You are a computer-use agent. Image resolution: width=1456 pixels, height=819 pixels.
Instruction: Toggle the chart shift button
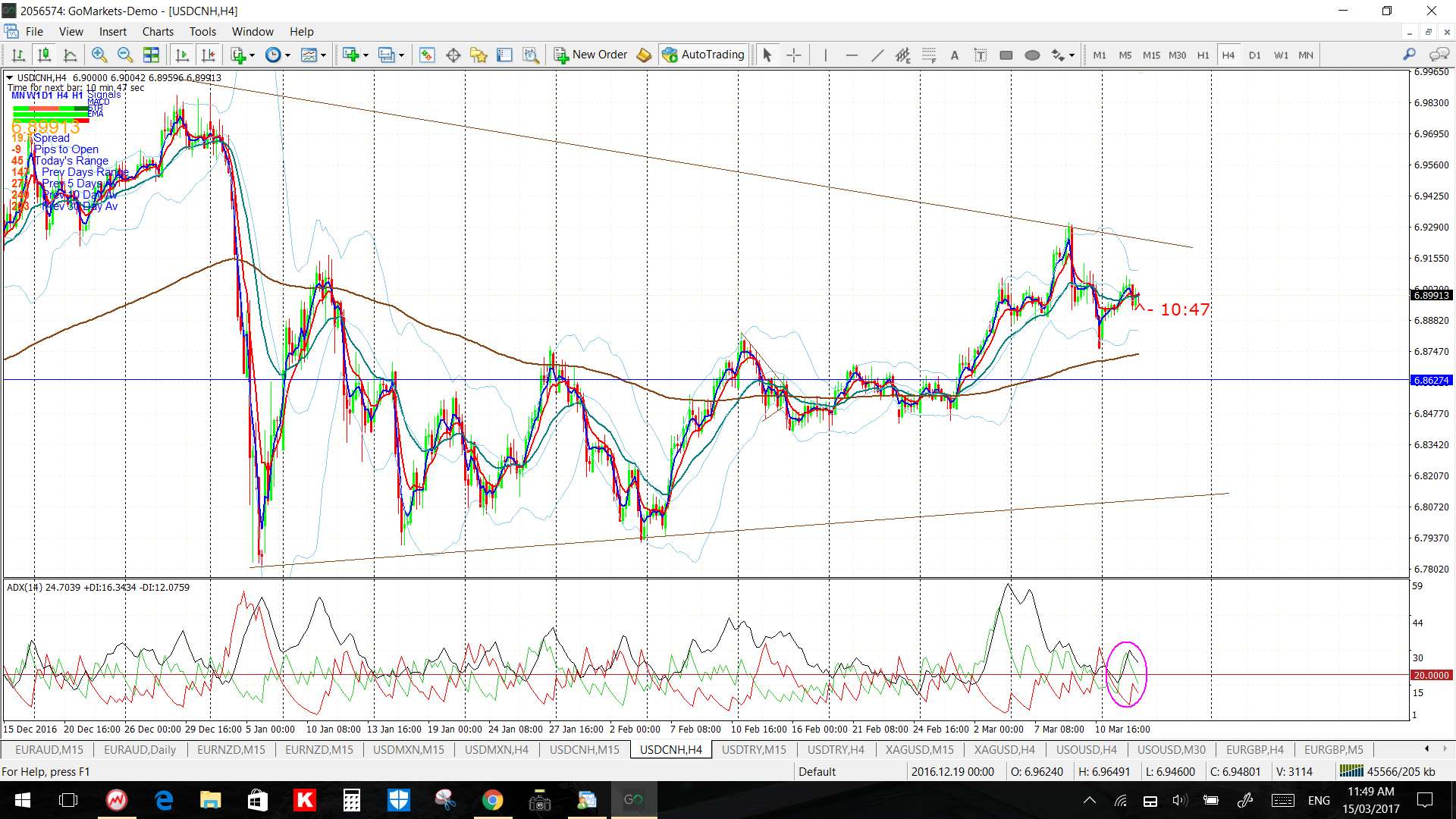click(x=208, y=55)
